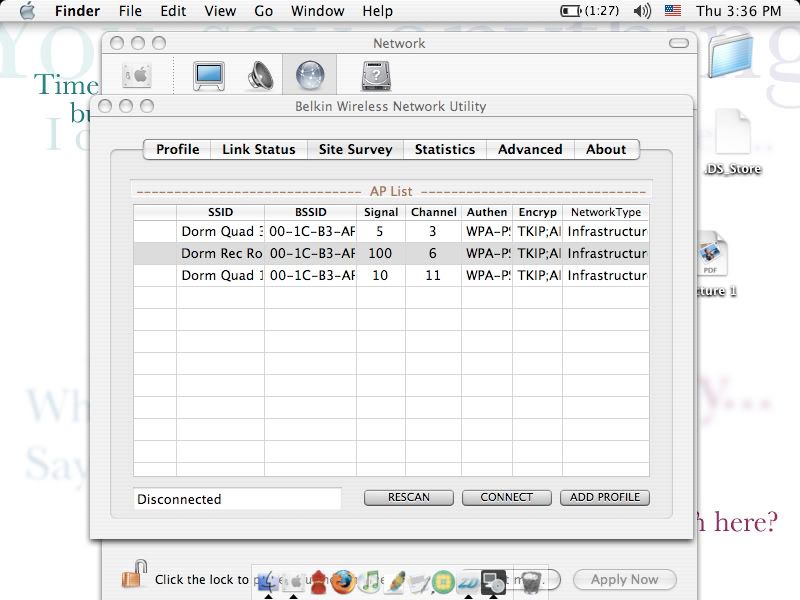Launch iTunes from the Dock
The width and height of the screenshot is (800, 600).
tap(371, 581)
